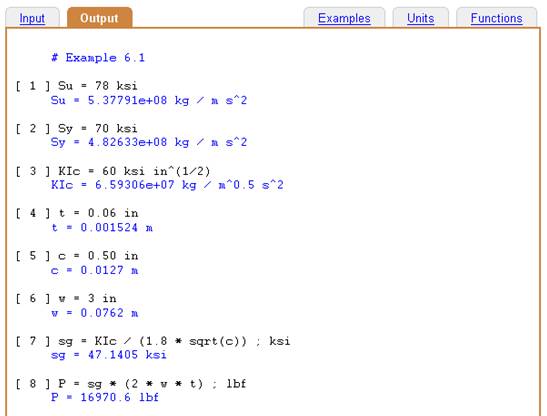
Task: Click the KIc = 6.59306e+07 result line
Action: tap(167, 185)
